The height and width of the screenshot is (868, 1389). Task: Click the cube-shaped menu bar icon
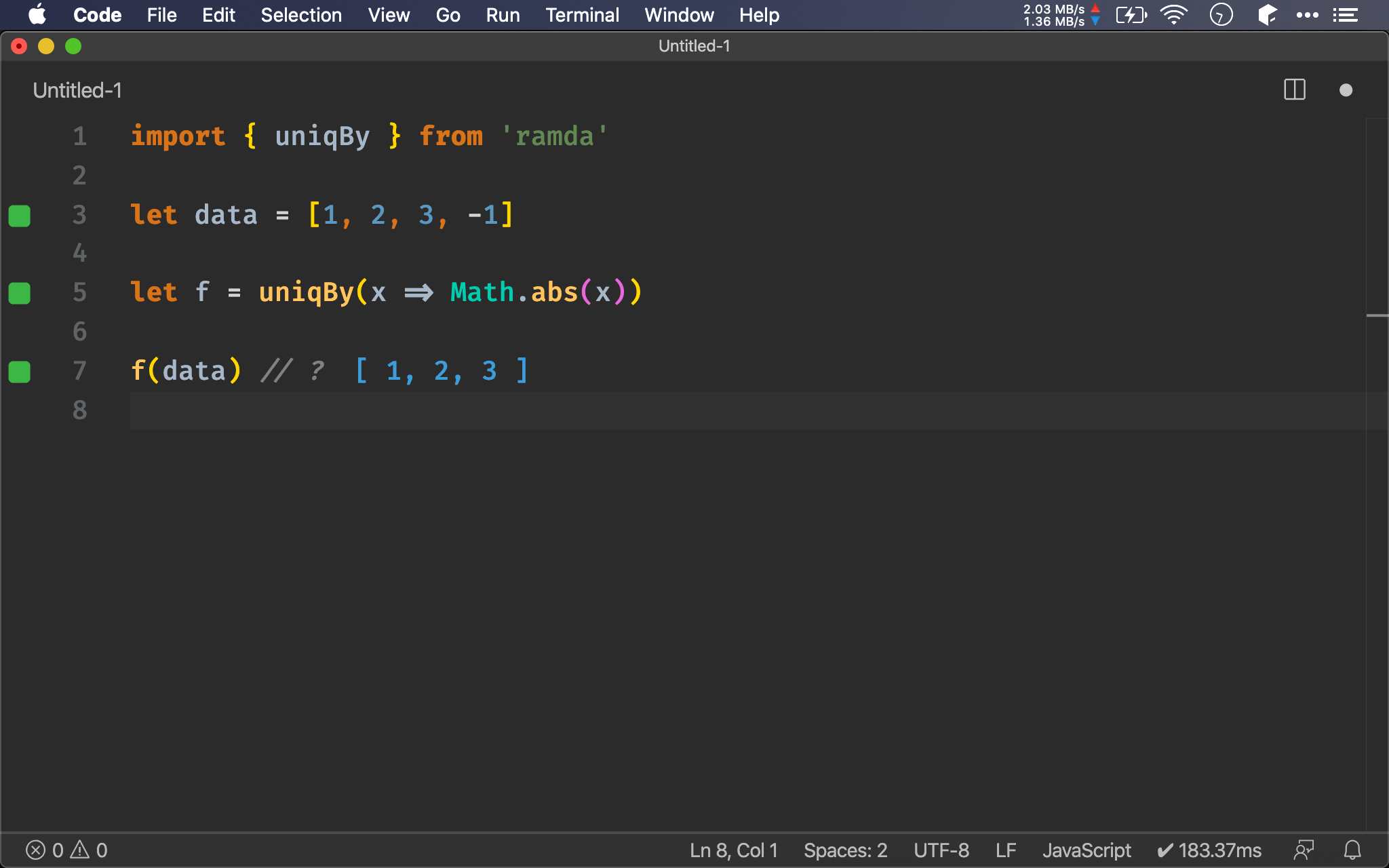(x=1266, y=15)
